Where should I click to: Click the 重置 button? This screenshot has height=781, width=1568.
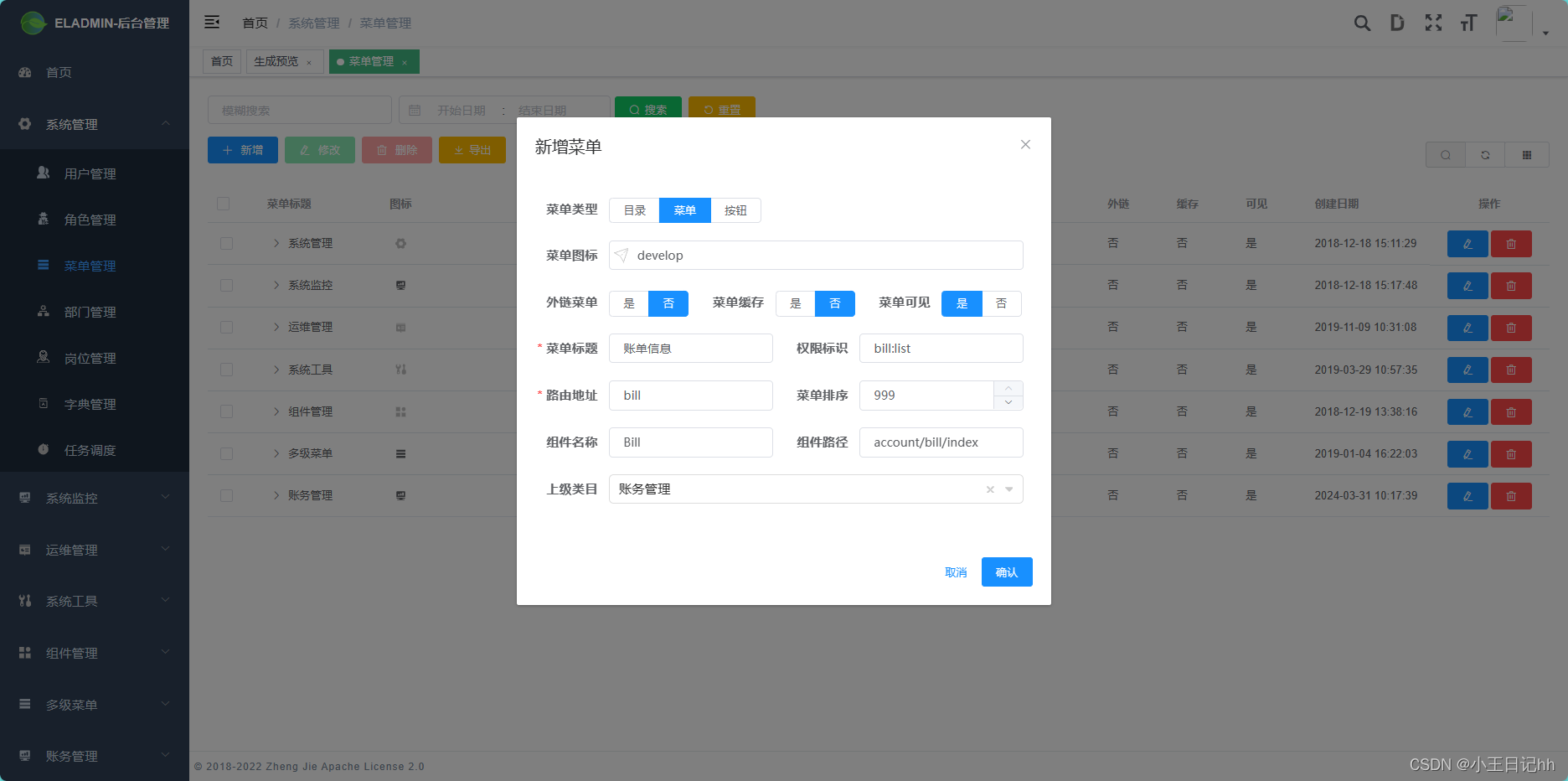click(722, 109)
